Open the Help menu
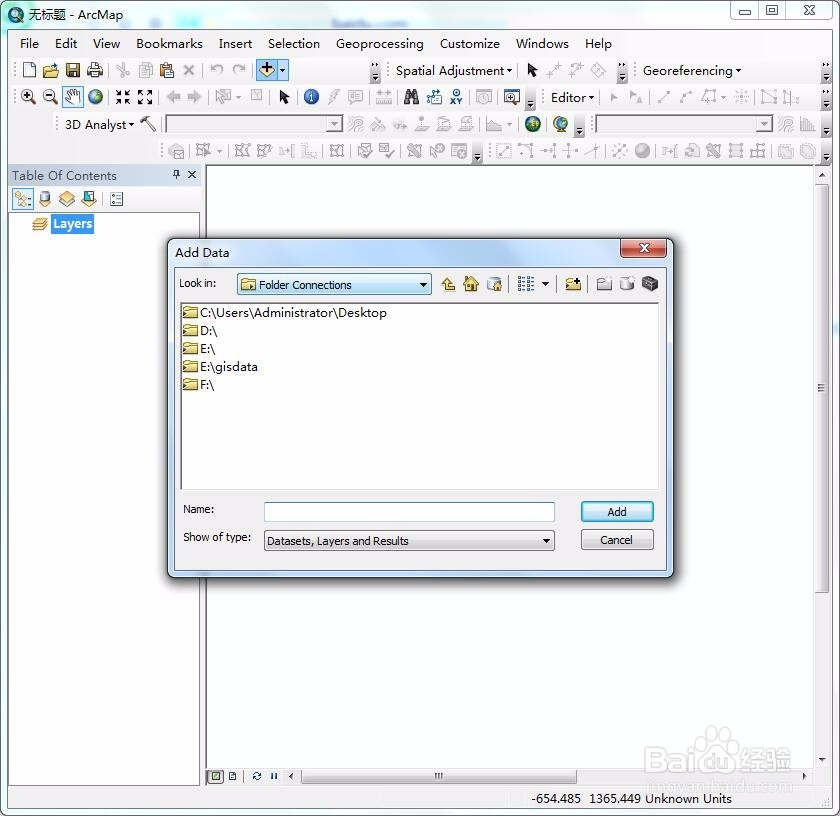 coord(598,43)
